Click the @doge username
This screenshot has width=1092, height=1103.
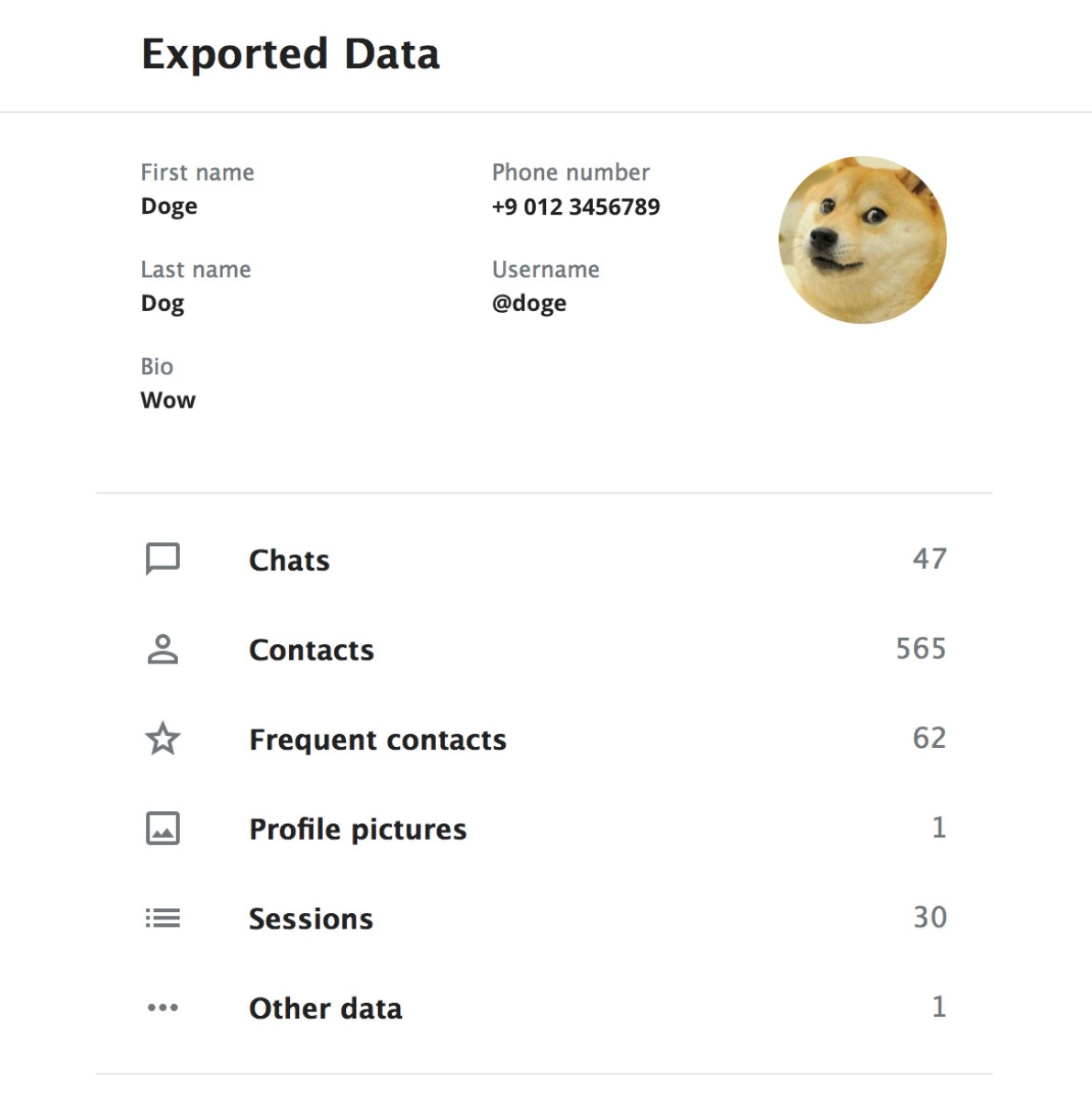529,303
